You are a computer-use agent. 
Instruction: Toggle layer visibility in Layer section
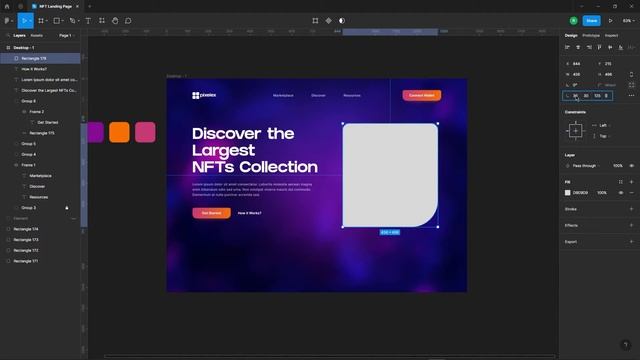631,166
